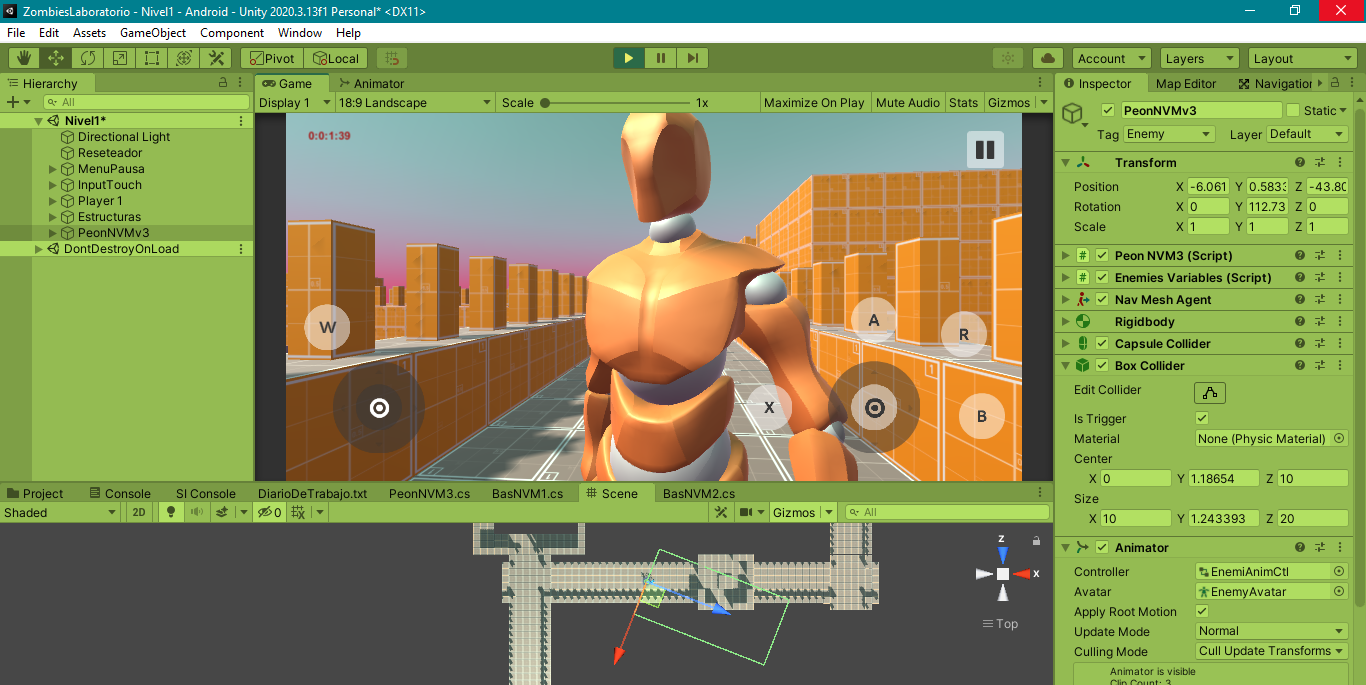Open the Layer Default dropdown
The image size is (1366, 685).
click(x=1307, y=134)
